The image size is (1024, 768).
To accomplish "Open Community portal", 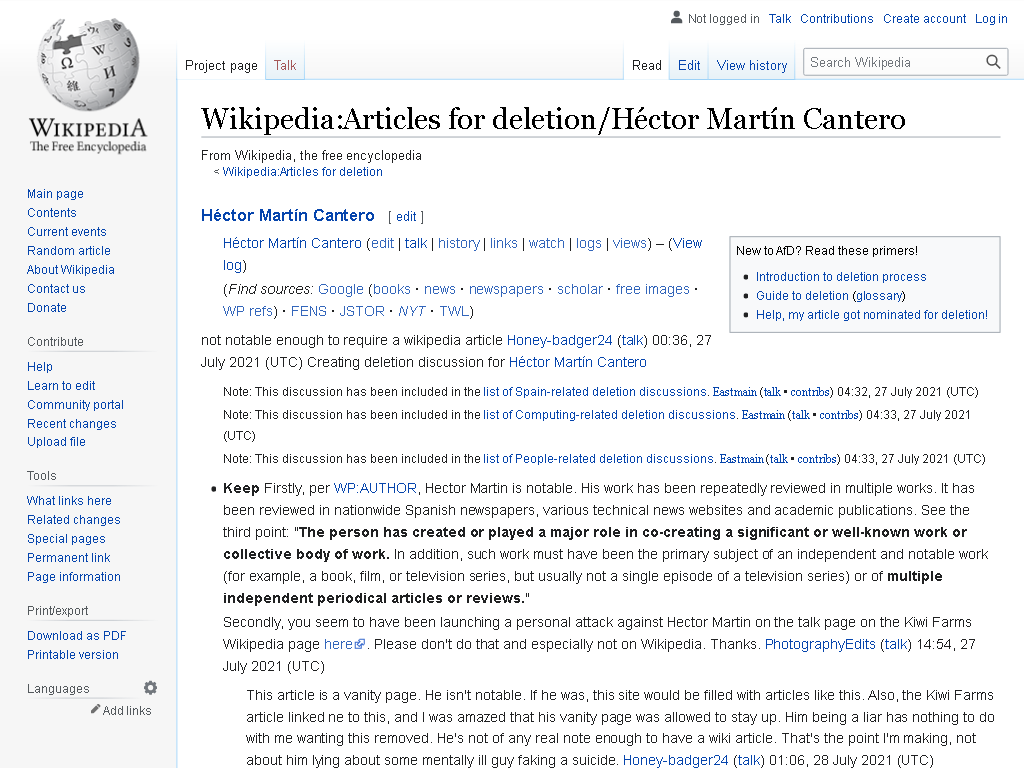I will pos(75,404).
